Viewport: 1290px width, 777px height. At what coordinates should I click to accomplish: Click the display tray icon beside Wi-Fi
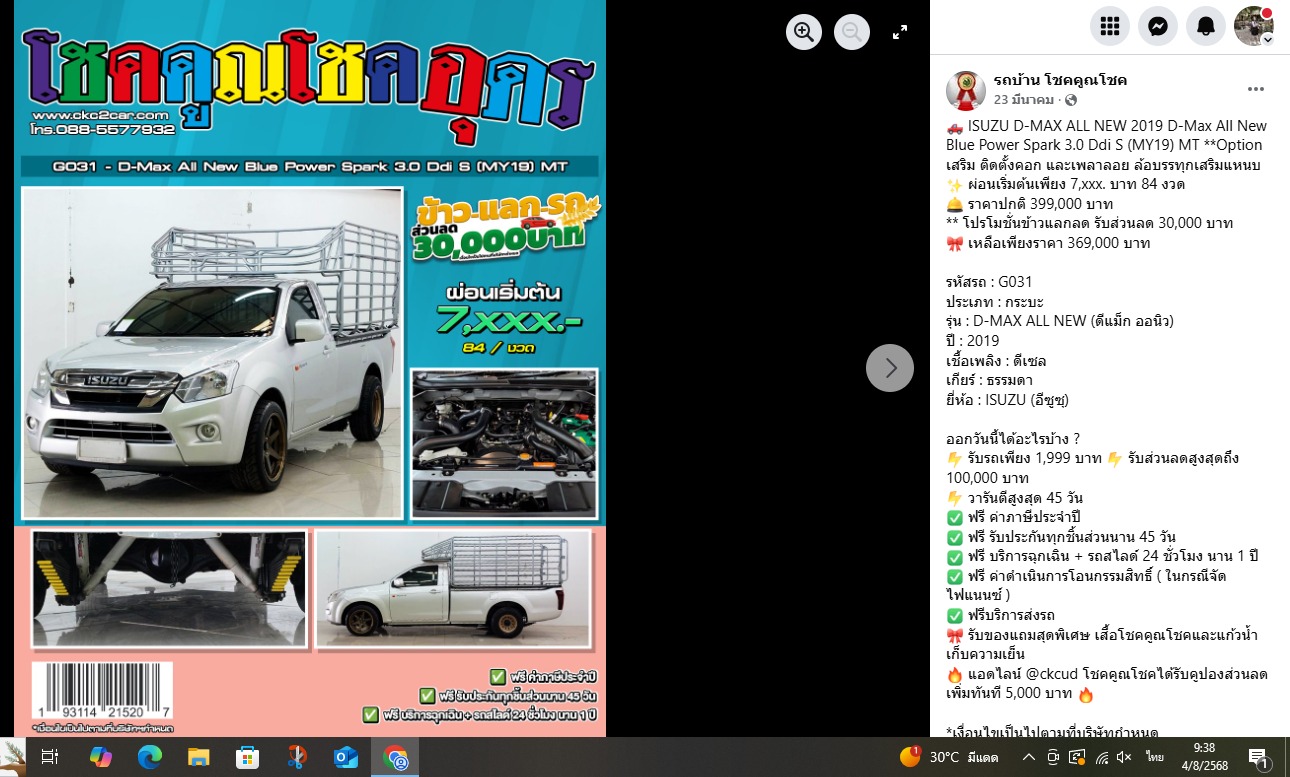(1077, 757)
